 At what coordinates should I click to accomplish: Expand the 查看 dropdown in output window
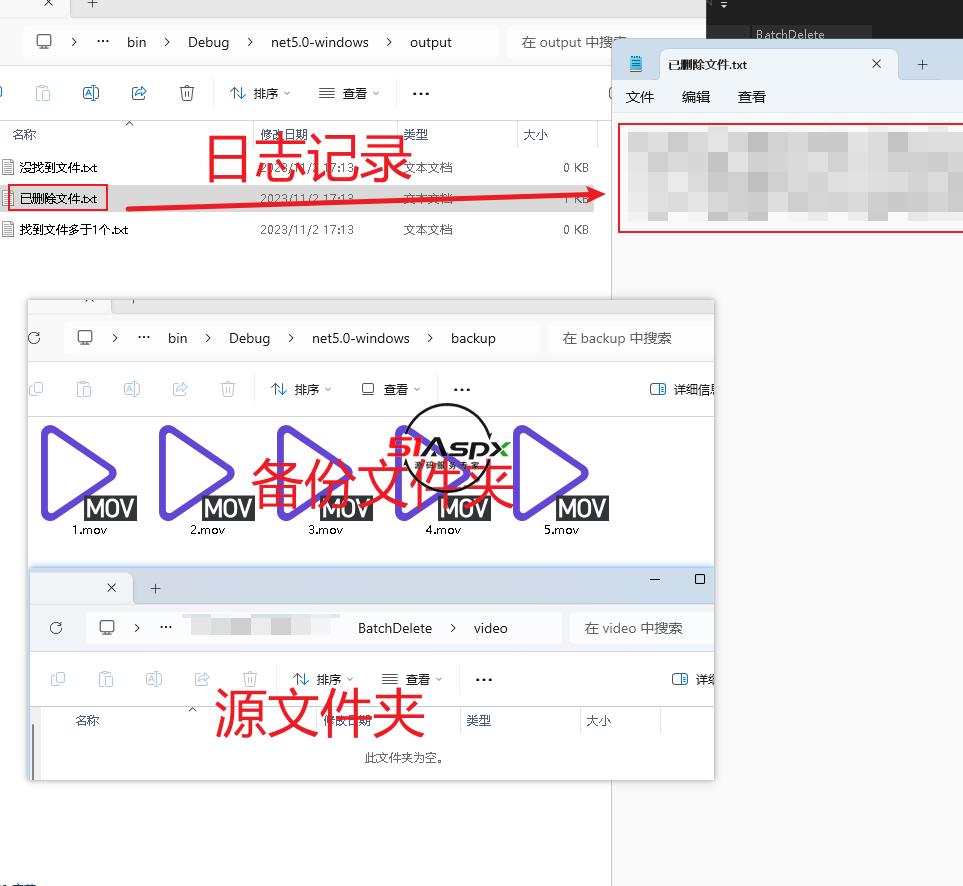[349, 93]
